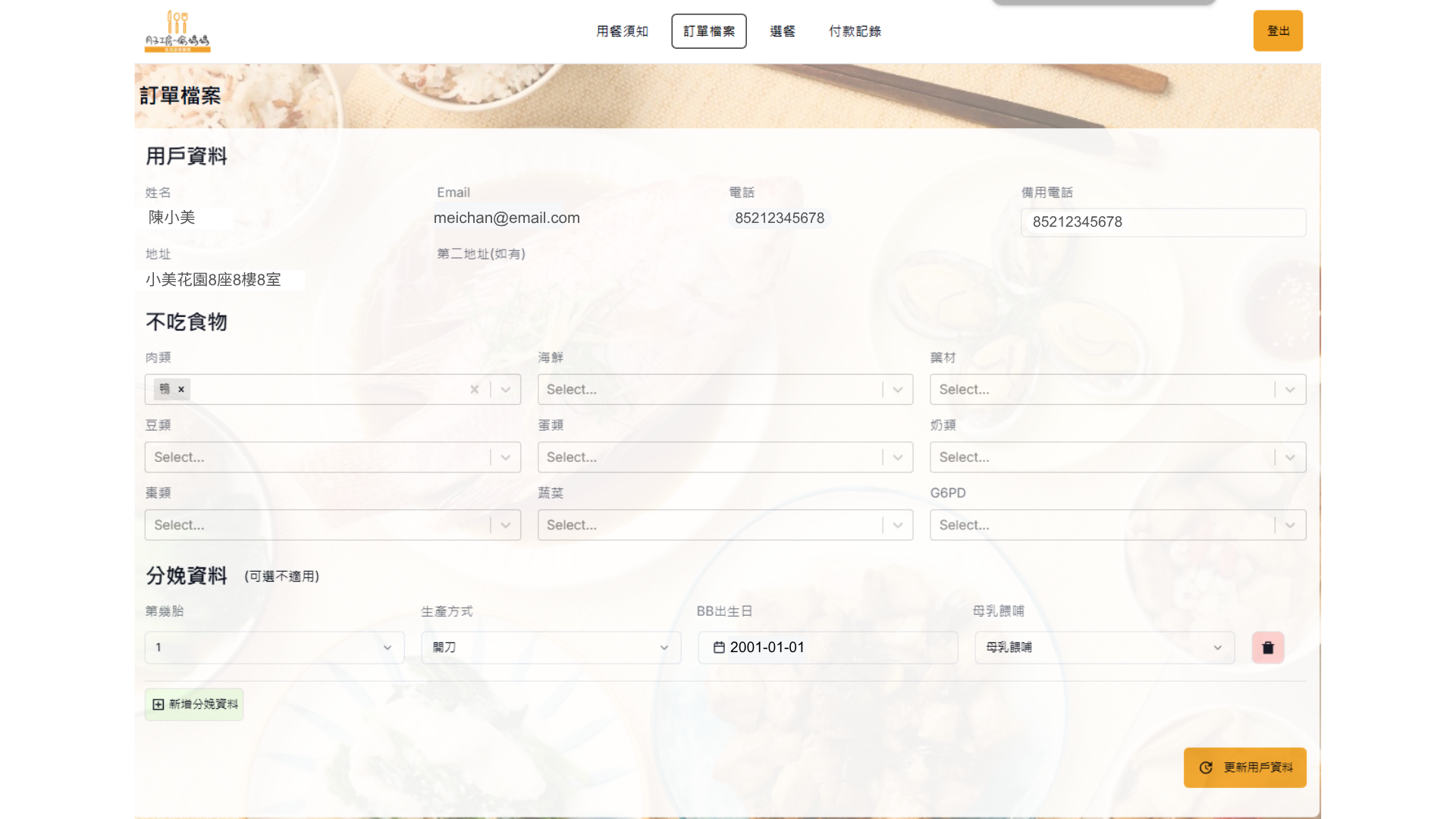Delete the delivery record with trash icon

(1267, 648)
